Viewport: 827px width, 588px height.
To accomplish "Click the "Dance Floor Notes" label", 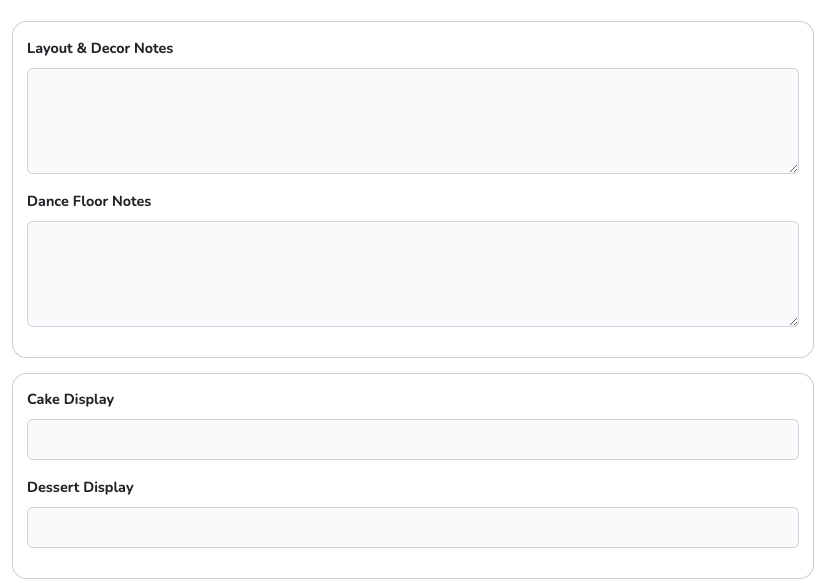I will coord(89,201).
